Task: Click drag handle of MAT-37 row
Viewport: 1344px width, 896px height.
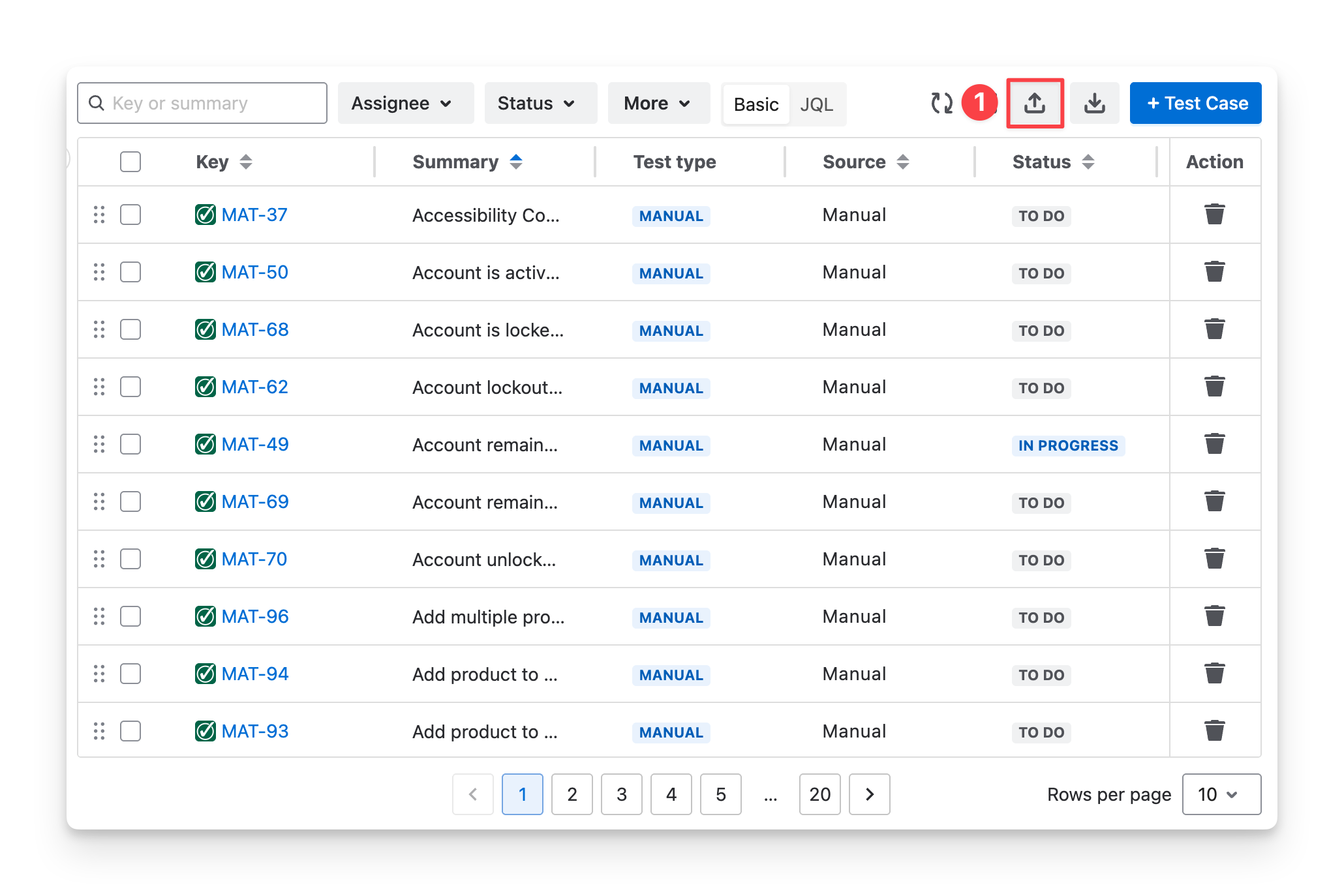Action: (99, 215)
